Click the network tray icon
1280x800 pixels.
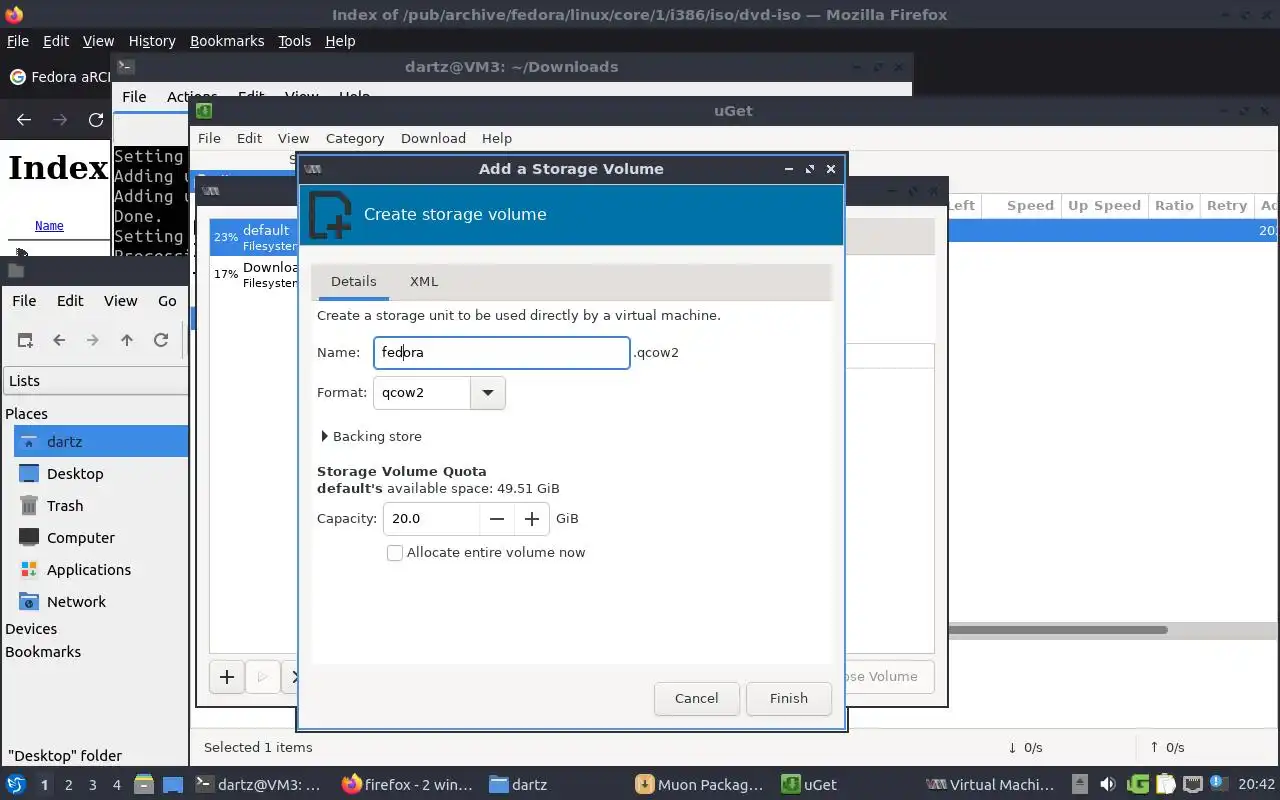(1192, 785)
